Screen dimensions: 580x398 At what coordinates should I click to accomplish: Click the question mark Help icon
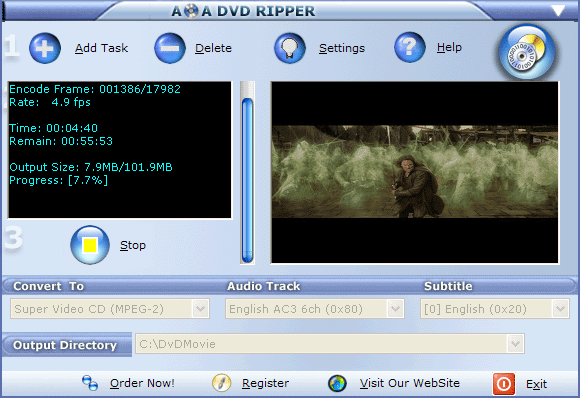pos(409,47)
